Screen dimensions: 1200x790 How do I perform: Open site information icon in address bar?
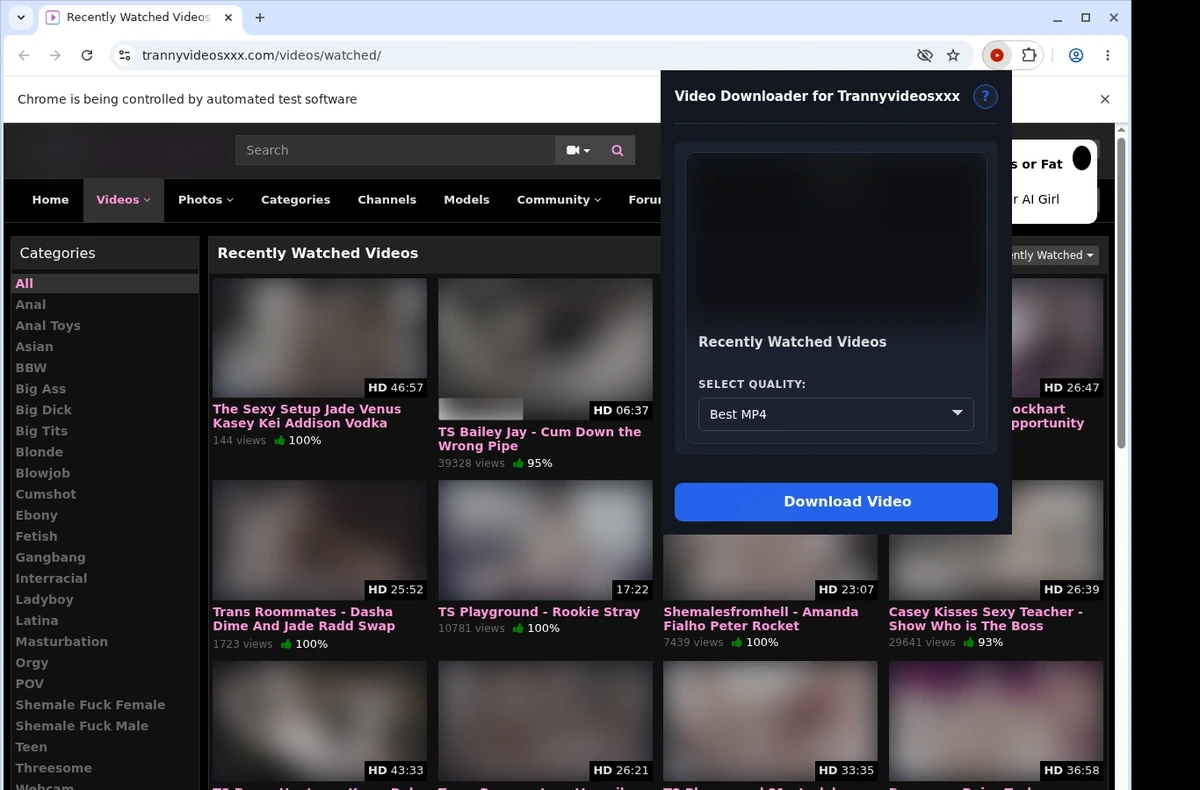pyautogui.click(x=124, y=56)
